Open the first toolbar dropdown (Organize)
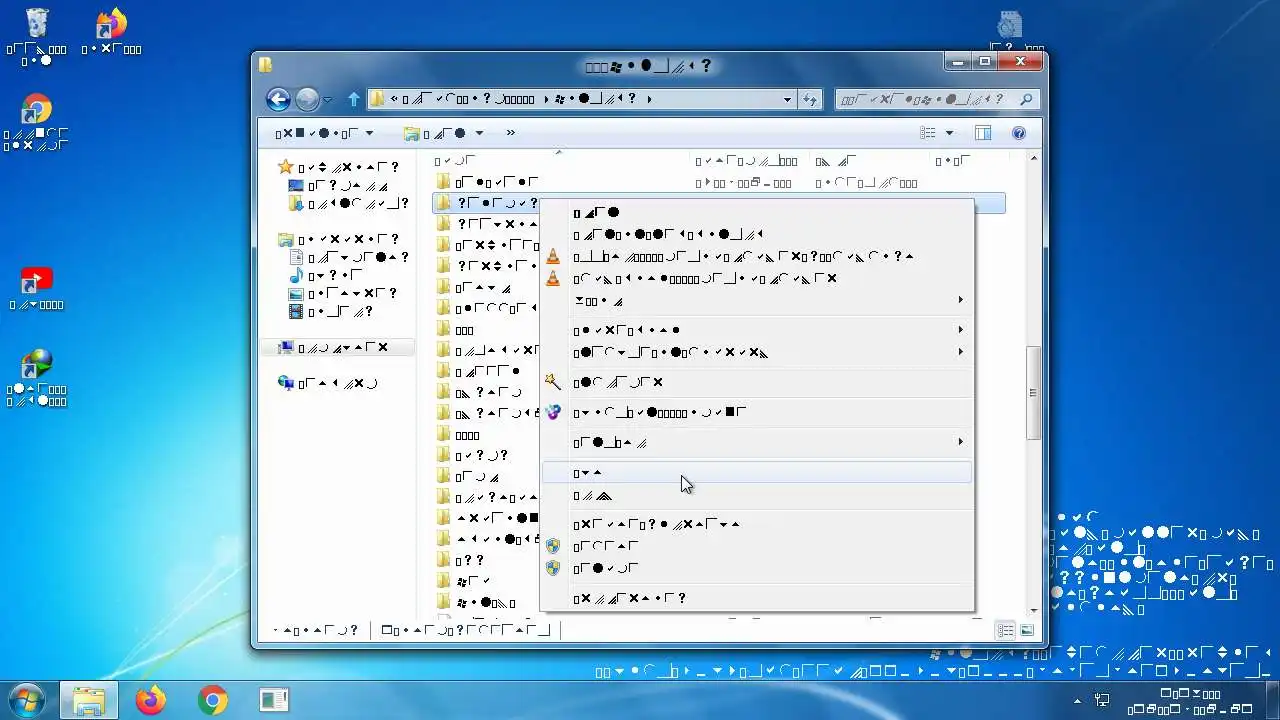The height and width of the screenshot is (720, 1280). click(x=323, y=133)
